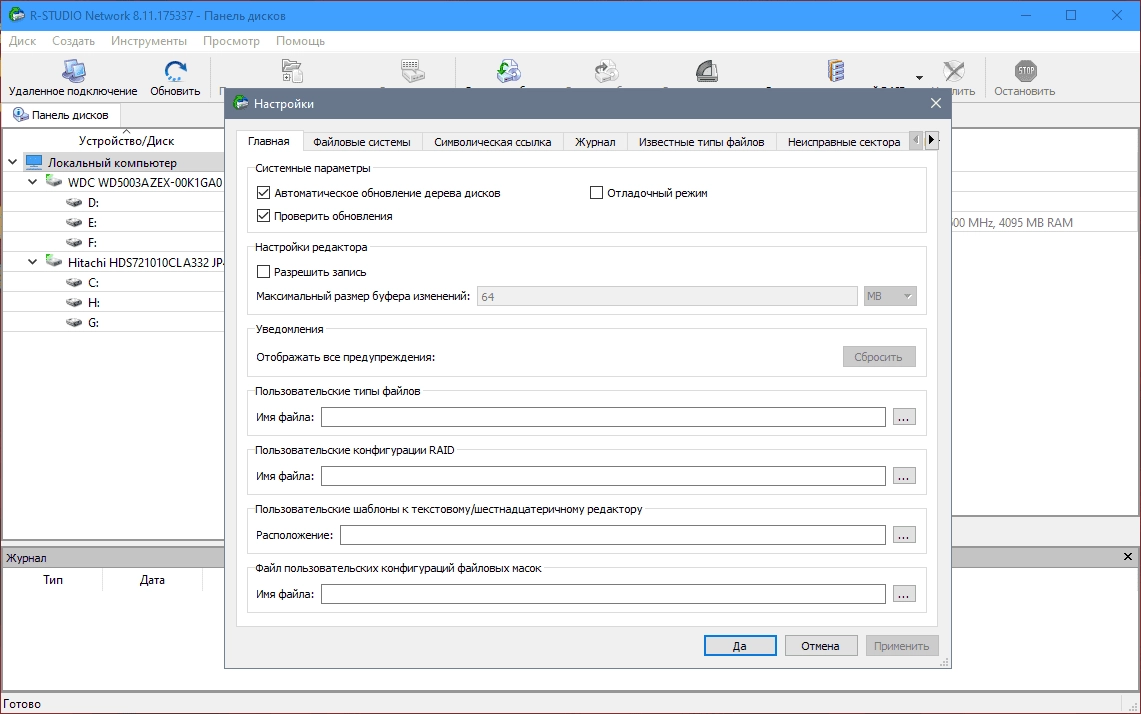Close the Настройки dialog
This screenshot has width=1141, height=714.
tap(936, 103)
